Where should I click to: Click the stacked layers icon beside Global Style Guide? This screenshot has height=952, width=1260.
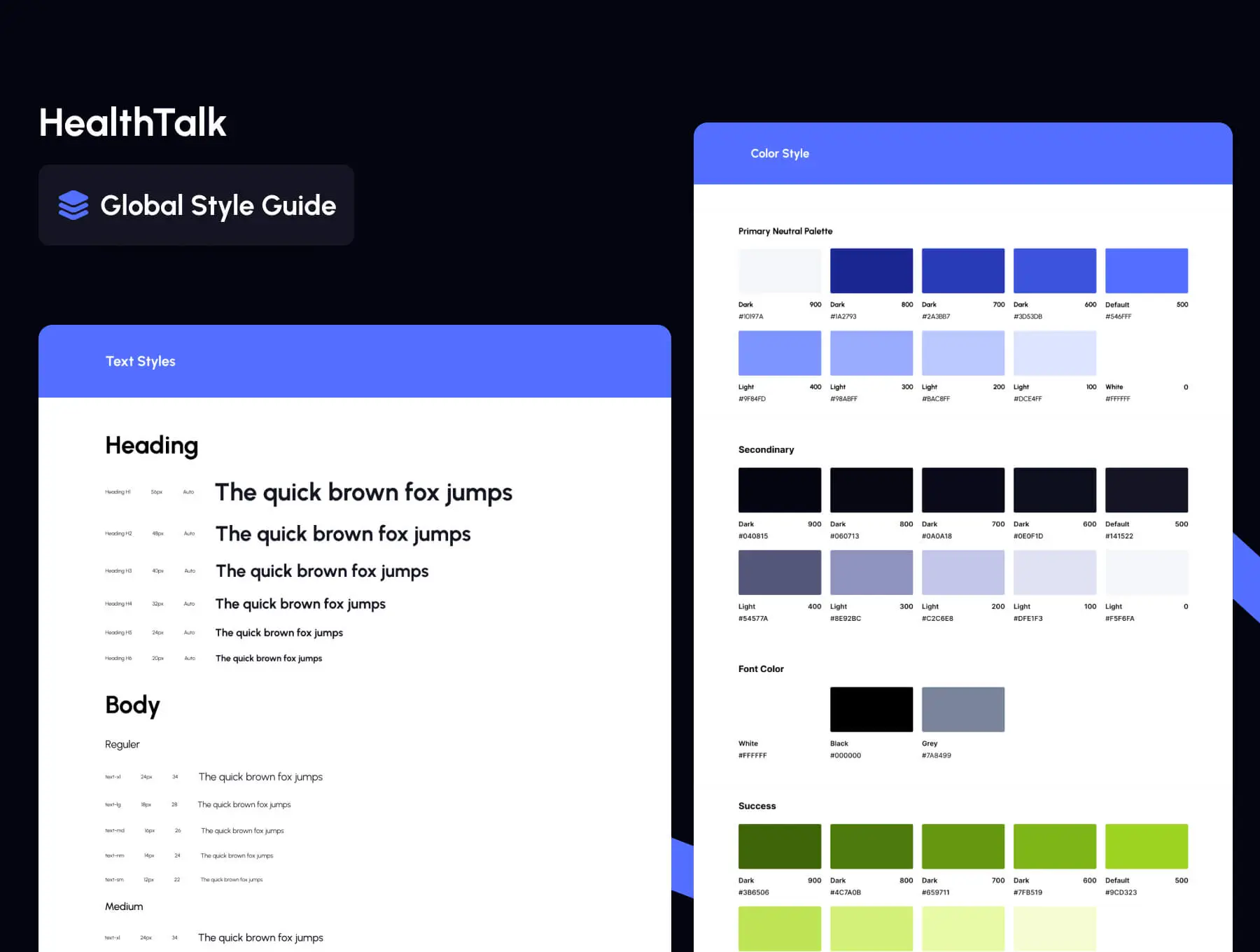point(73,205)
